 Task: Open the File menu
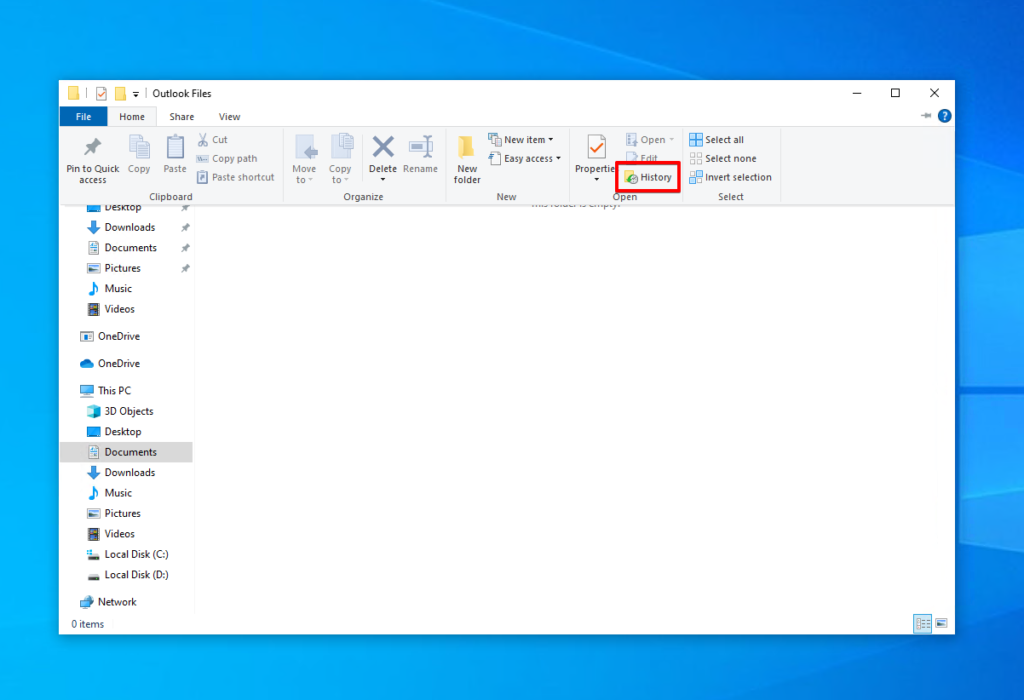pyautogui.click(x=83, y=116)
